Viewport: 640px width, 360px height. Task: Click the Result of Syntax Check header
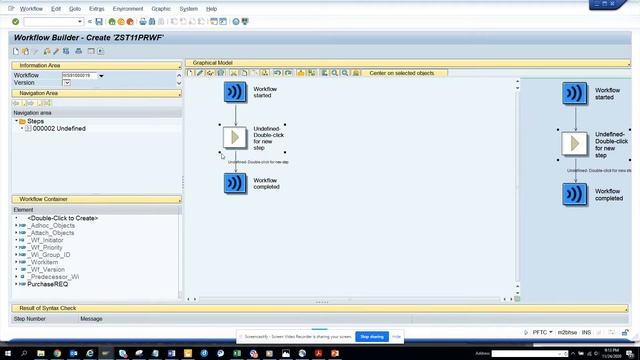click(320, 309)
